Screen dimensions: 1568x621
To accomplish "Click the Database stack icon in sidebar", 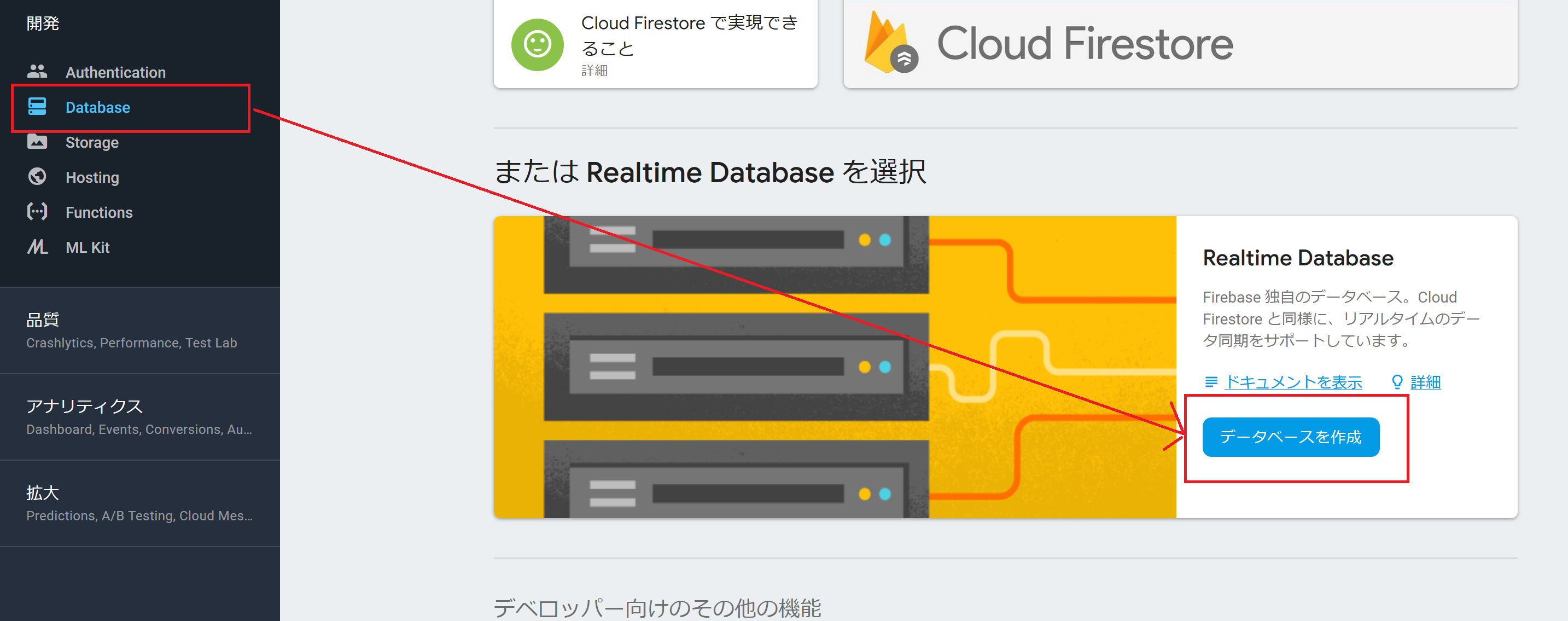I will [x=37, y=107].
